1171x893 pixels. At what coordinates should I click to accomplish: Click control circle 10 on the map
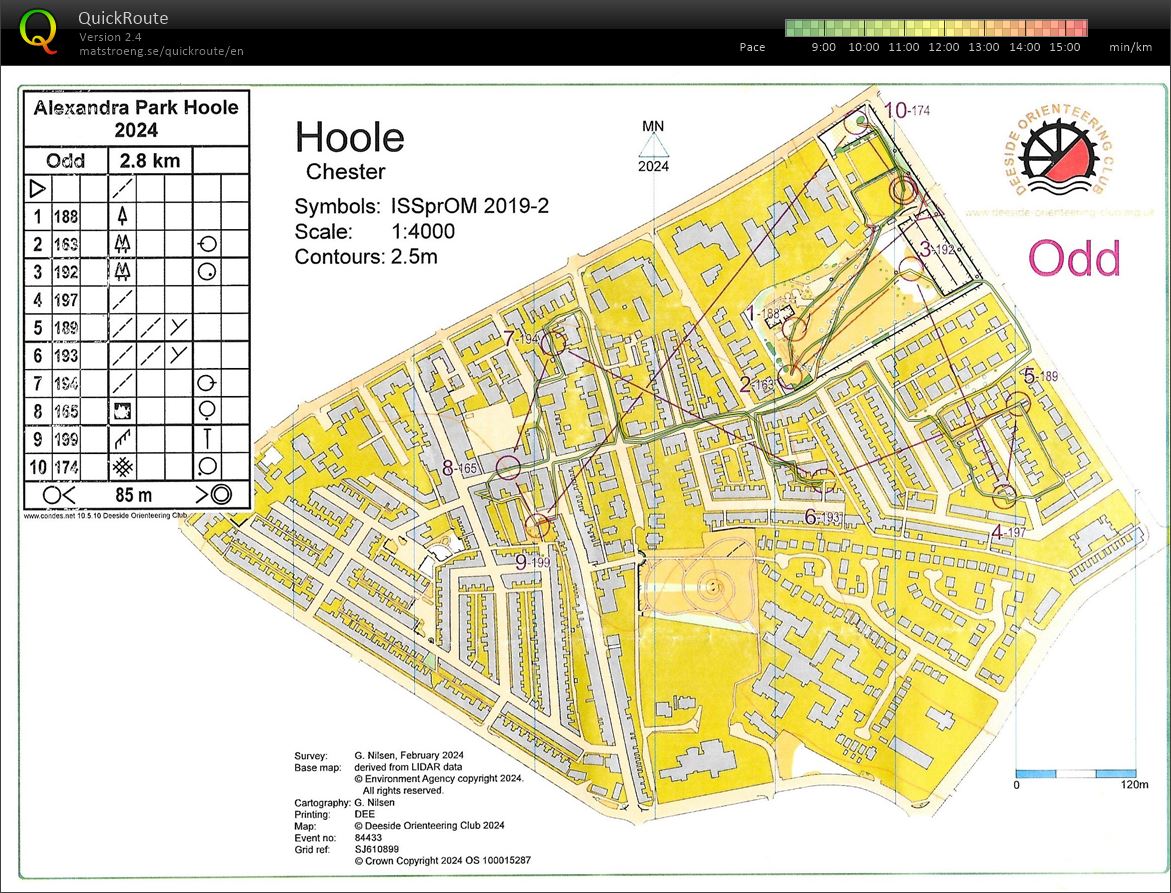click(857, 122)
